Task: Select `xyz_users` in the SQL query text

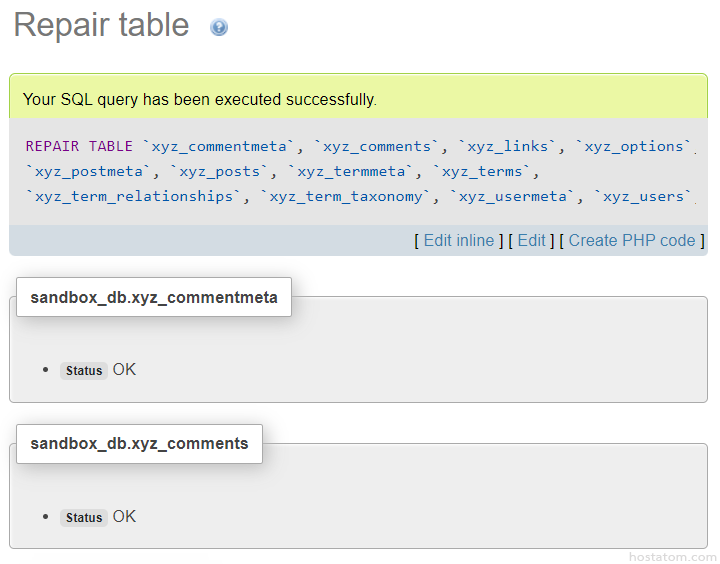Action: [643, 196]
